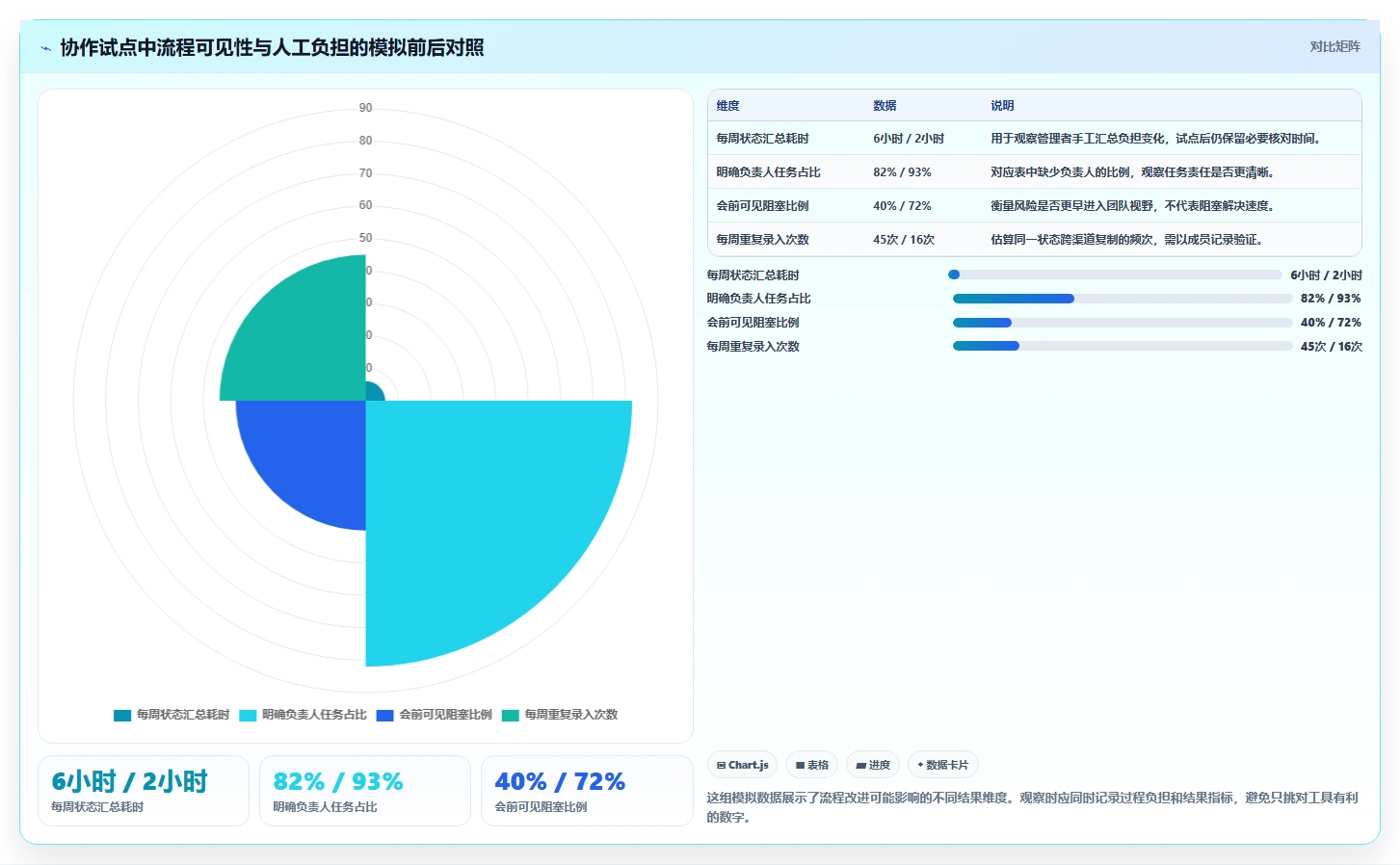Click the 进度 tag chip
Image resolution: width=1400 pixels, height=865 pixels.
click(873, 765)
